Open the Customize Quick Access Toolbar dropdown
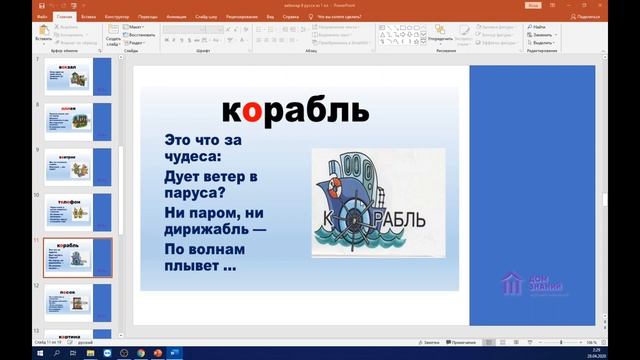640x360 pixels. point(84,6)
